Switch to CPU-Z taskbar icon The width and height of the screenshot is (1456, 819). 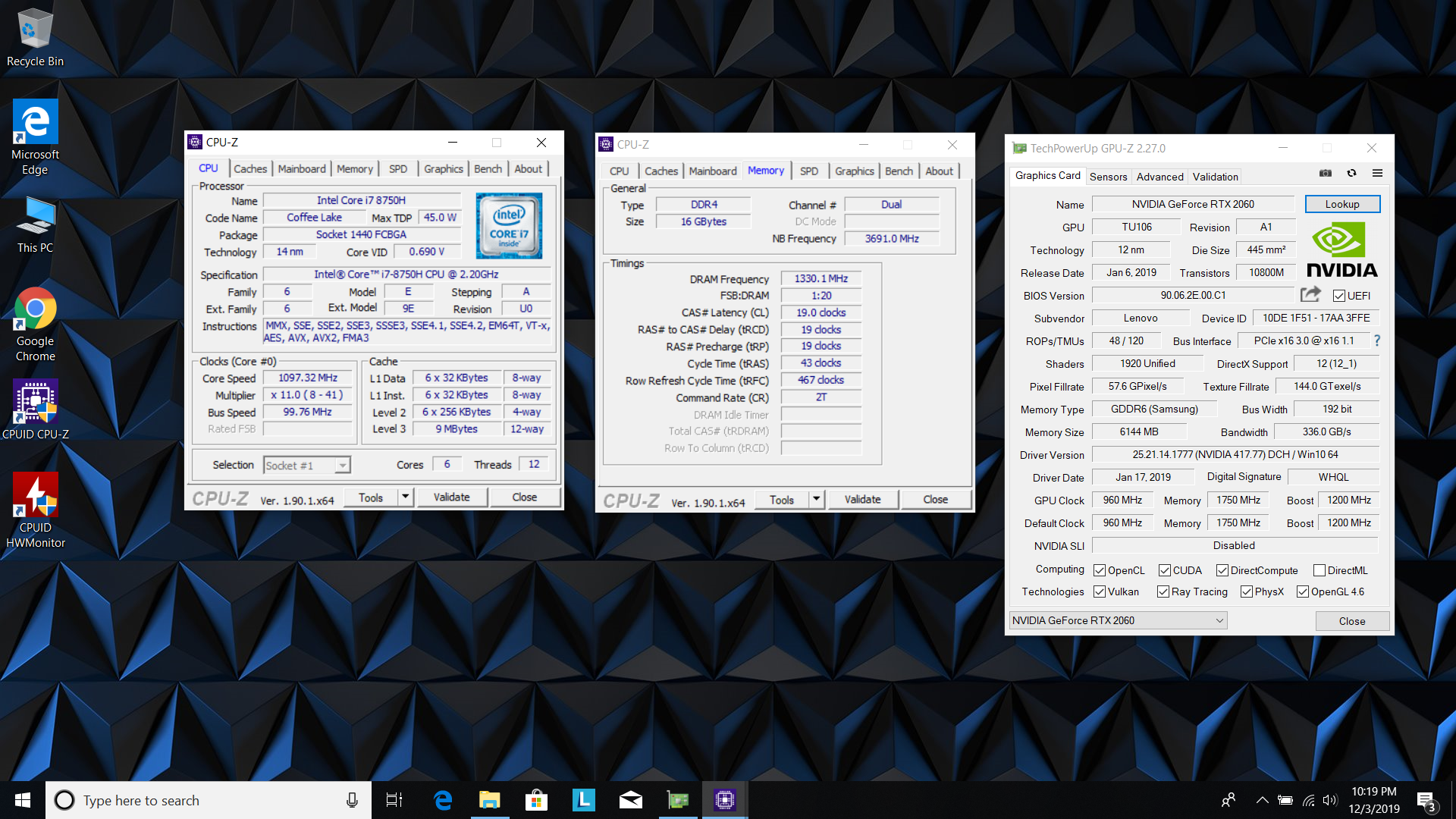[x=725, y=800]
